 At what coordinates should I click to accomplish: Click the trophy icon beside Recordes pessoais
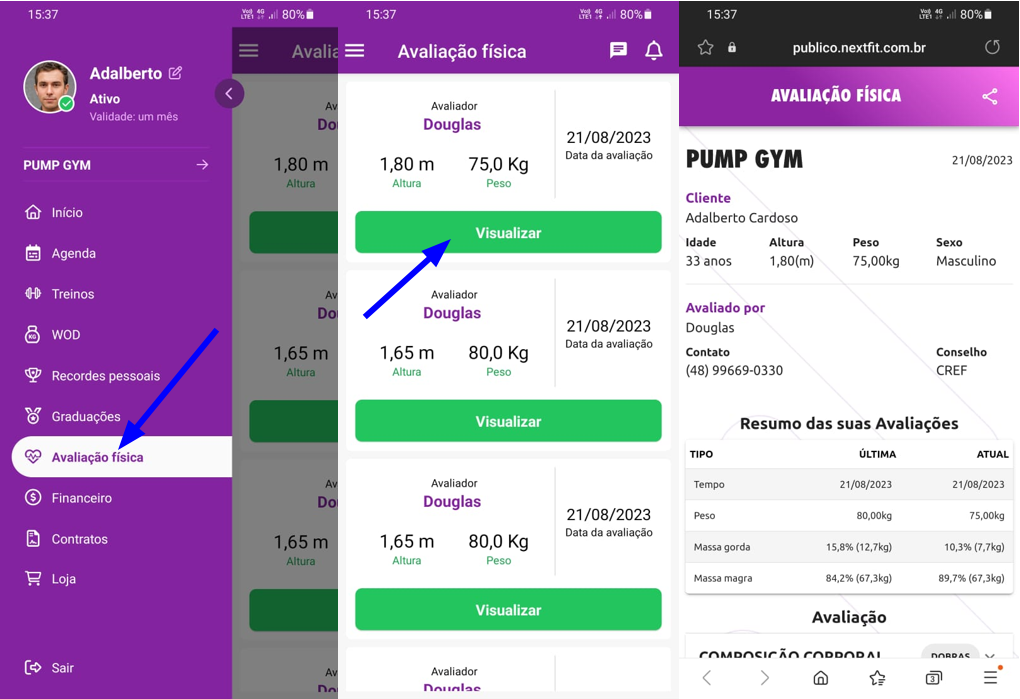[x=33, y=375]
